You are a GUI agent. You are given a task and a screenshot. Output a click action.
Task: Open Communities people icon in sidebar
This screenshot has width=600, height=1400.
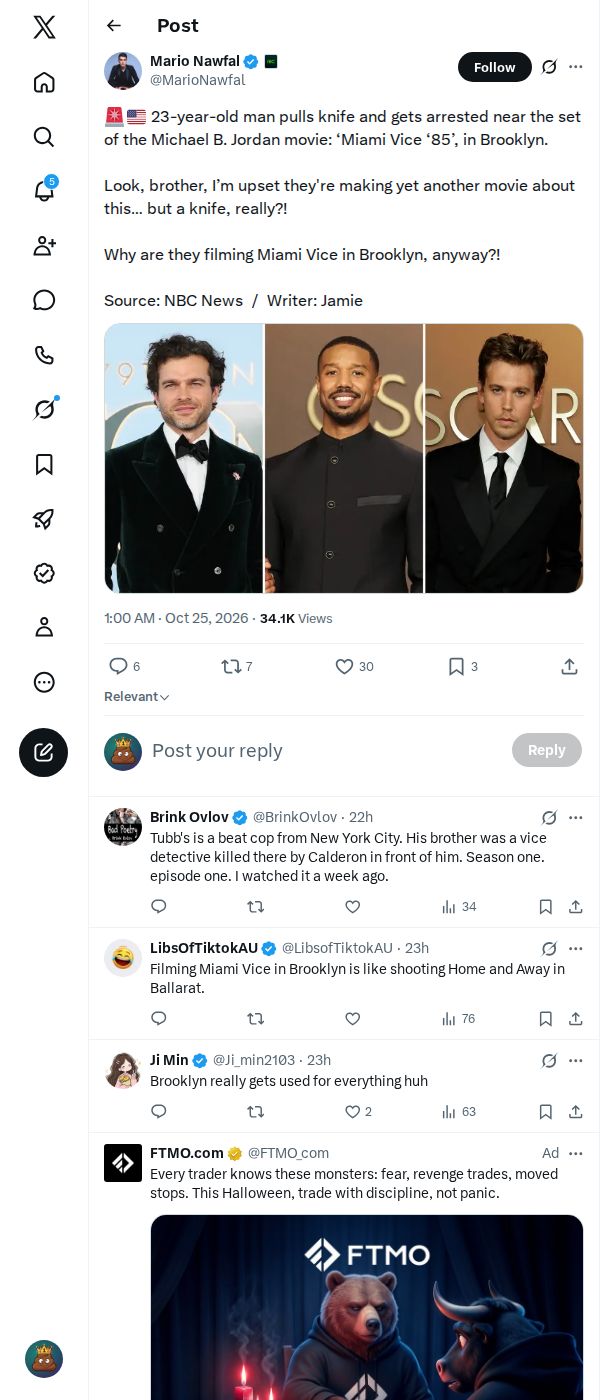point(44,245)
